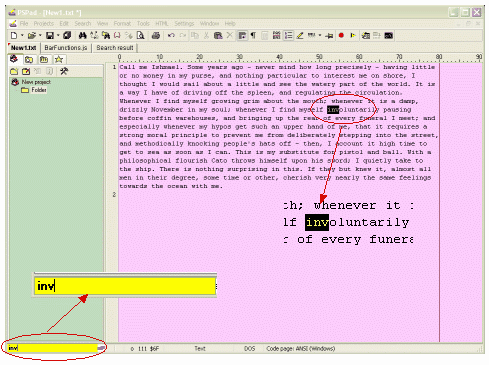Open Find with the binoculars icon

pos(82,35)
